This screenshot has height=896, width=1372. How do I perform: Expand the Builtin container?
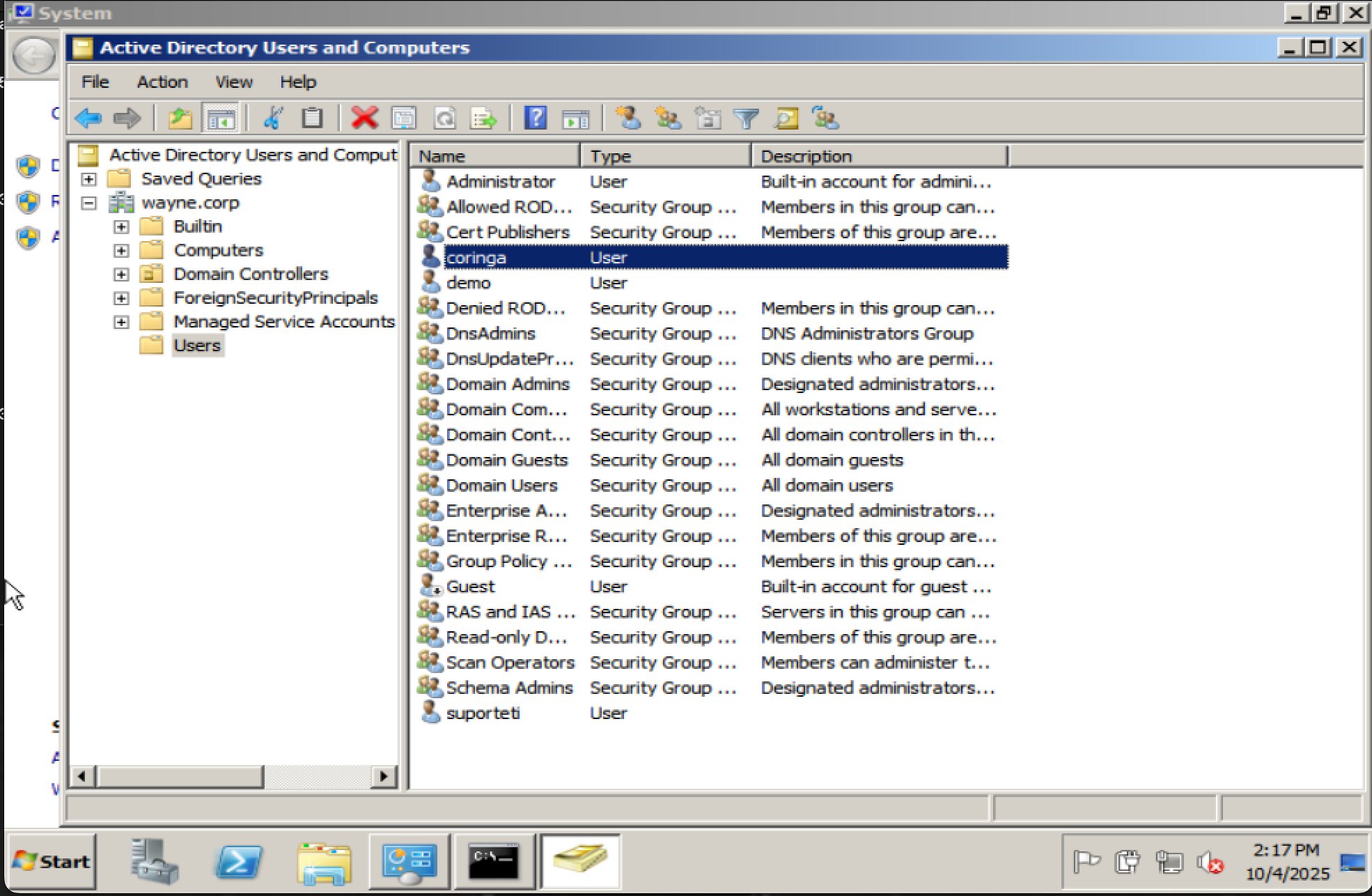tap(121, 226)
